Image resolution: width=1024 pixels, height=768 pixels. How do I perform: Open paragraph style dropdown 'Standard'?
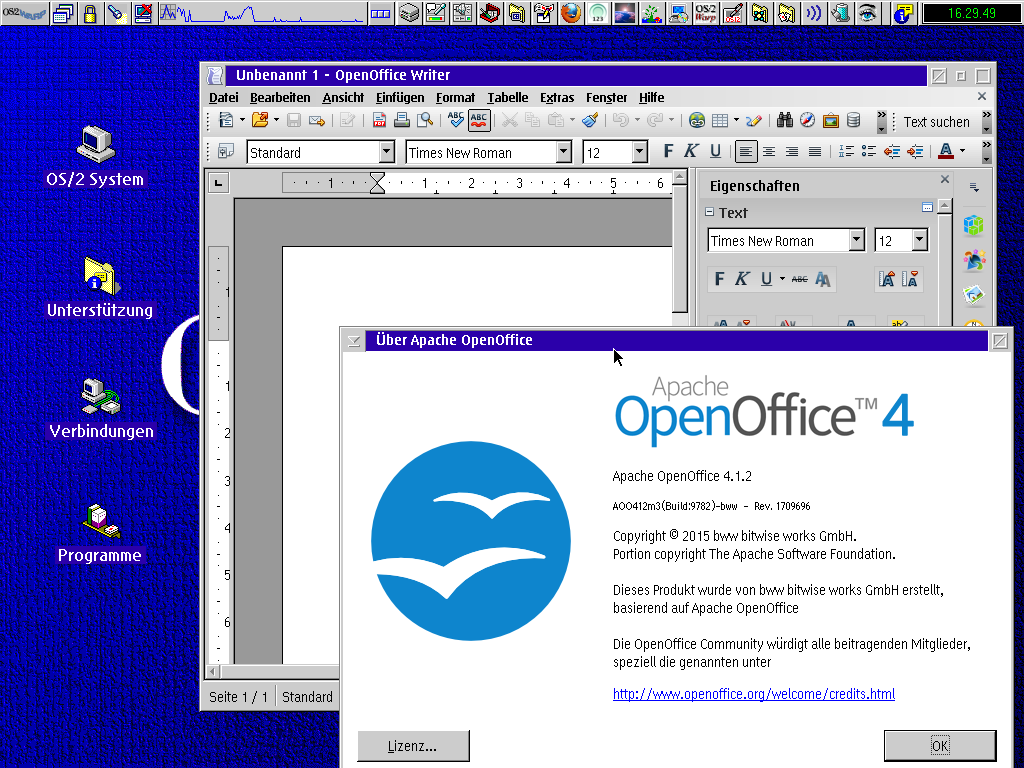[387, 152]
